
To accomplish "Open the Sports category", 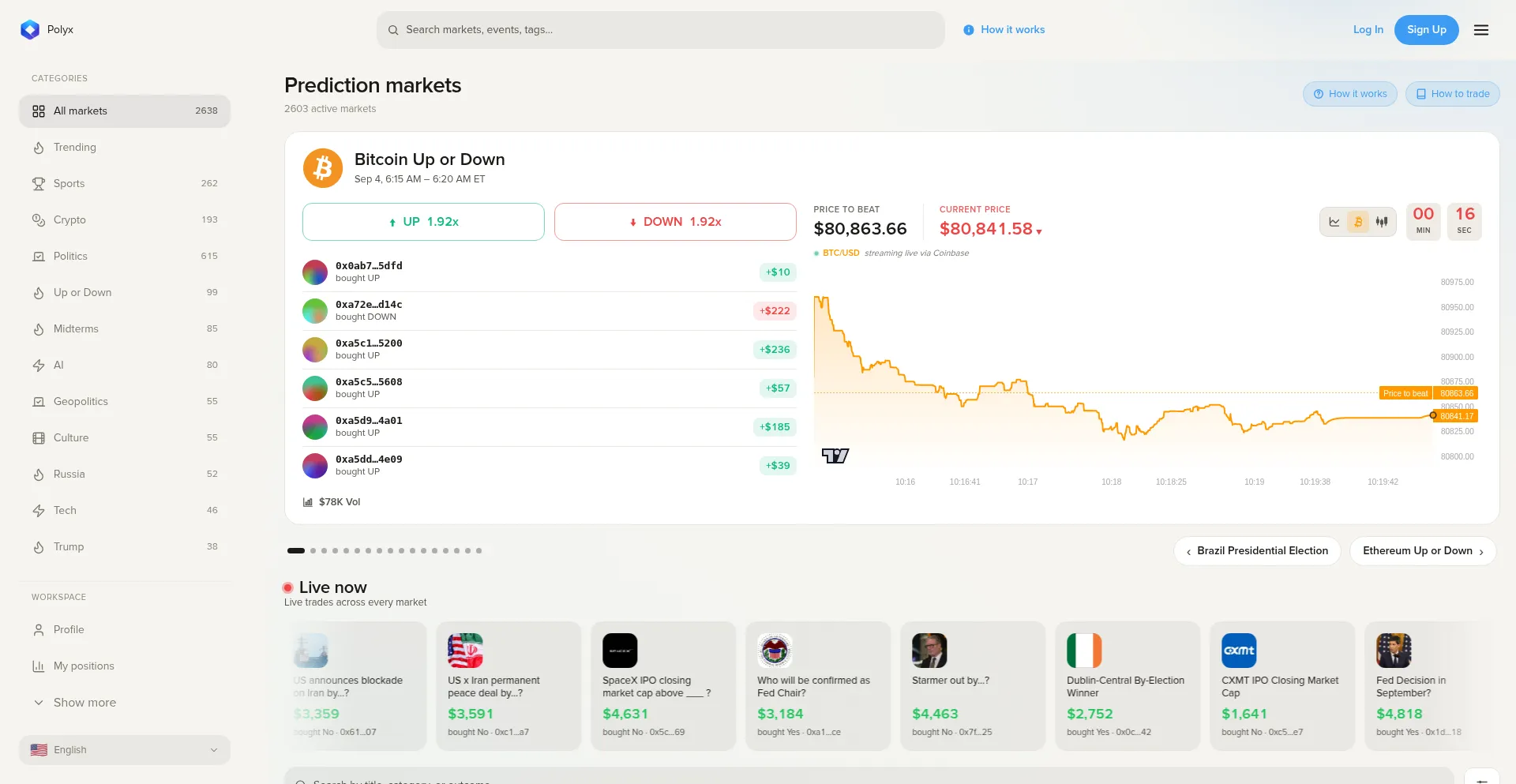I will tap(125, 184).
